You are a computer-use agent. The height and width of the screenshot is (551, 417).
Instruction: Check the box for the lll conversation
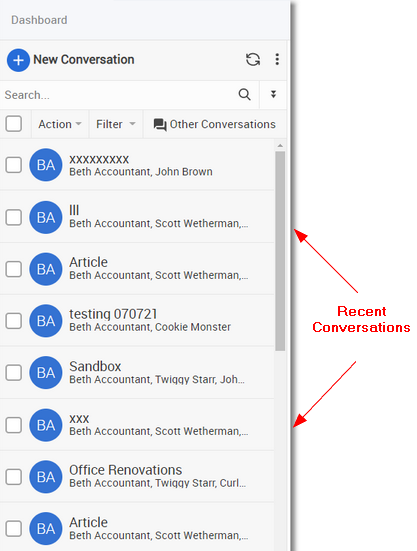14,217
